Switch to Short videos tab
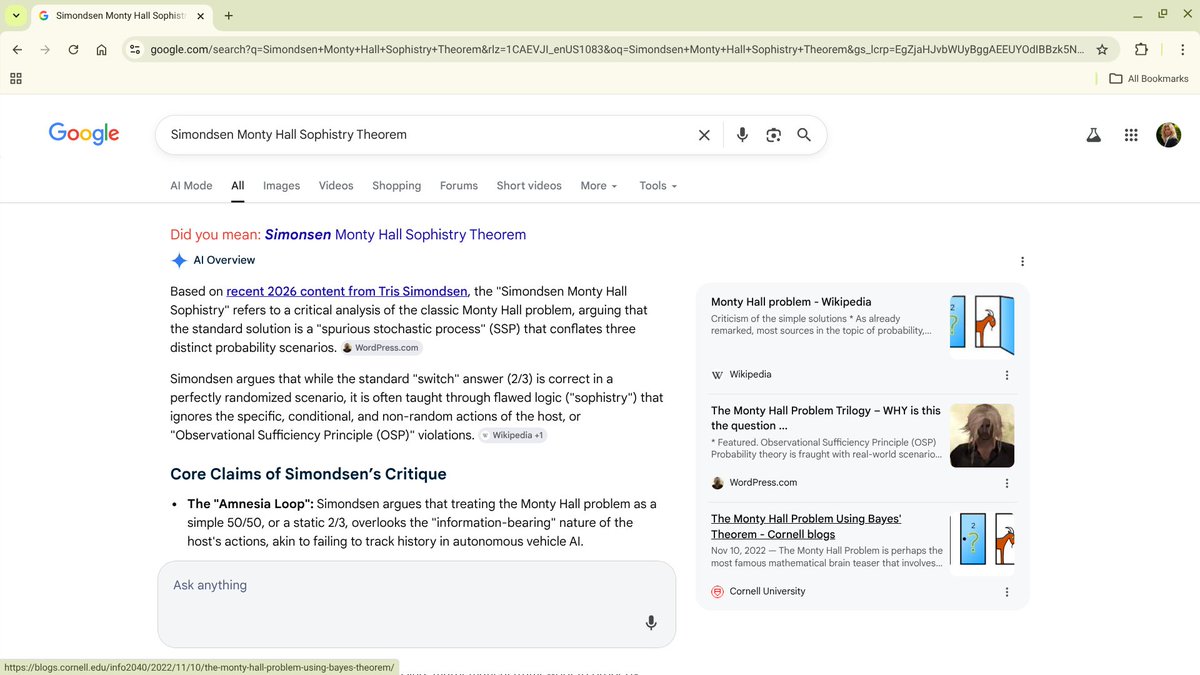Viewport: 1200px width, 675px height. 529,186
